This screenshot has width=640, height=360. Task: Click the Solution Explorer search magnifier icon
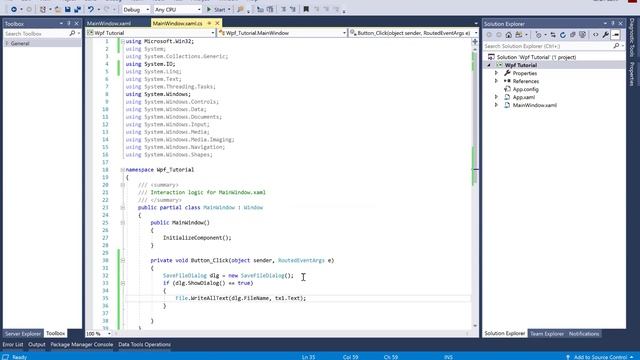tap(616, 46)
